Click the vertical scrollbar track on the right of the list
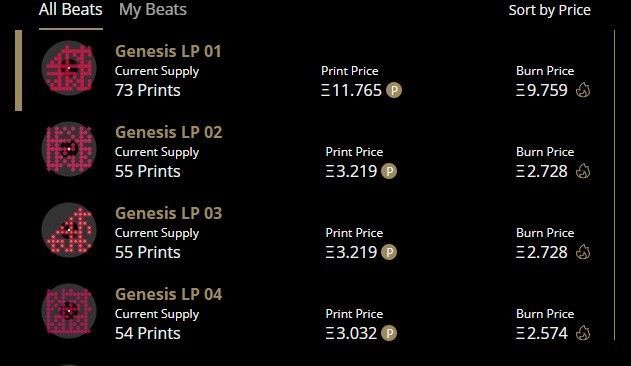 click(x=615, y=185)
